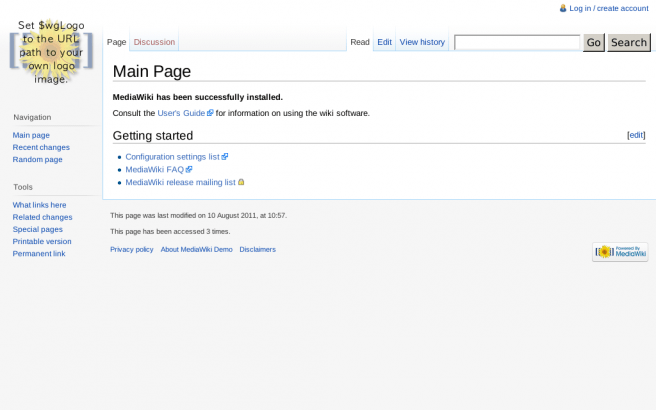Open the View history tab
The height and width of the screenshot is (410, 656).
[422, 42]
